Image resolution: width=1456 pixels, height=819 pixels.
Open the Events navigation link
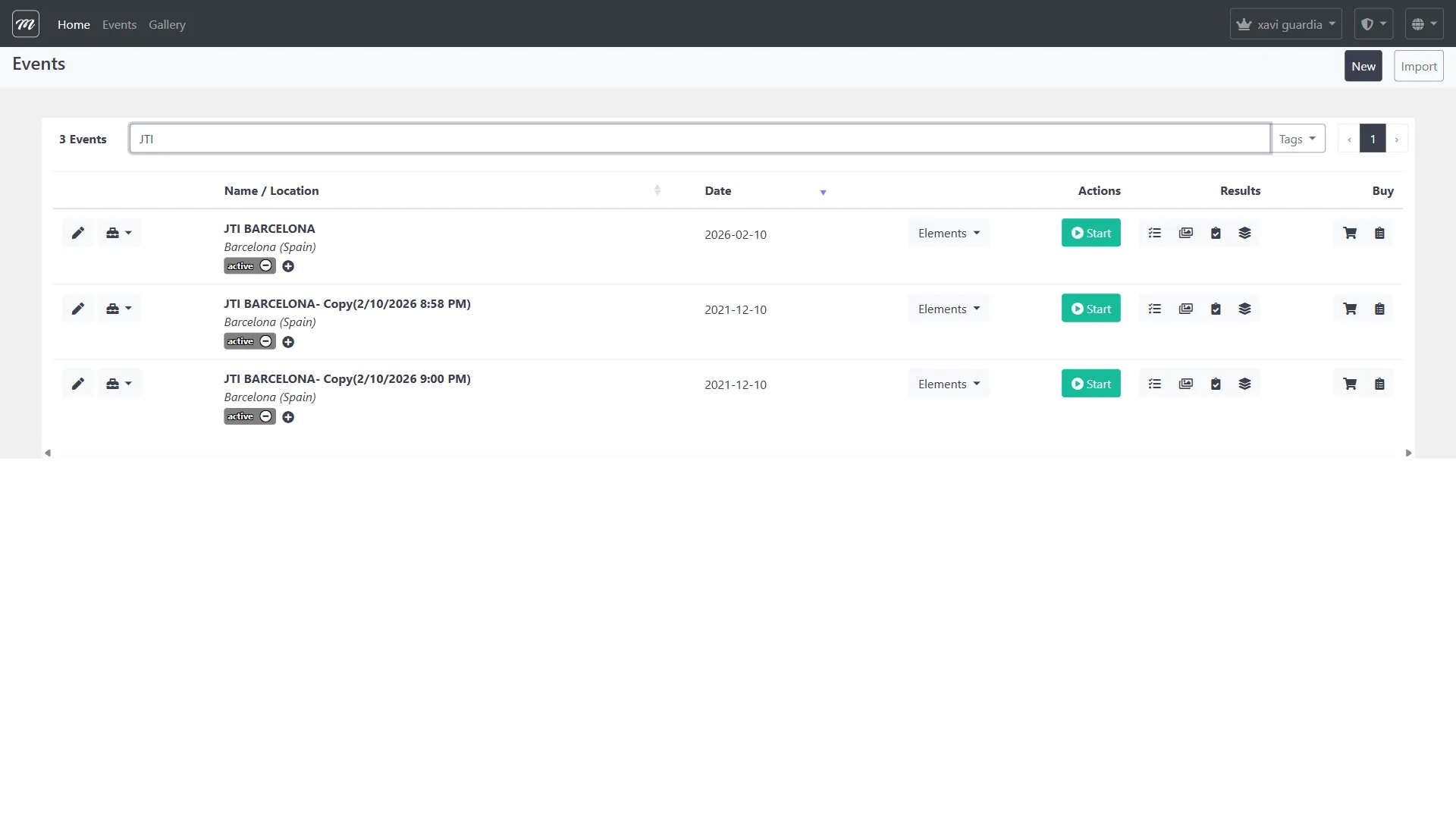[119, 24]
